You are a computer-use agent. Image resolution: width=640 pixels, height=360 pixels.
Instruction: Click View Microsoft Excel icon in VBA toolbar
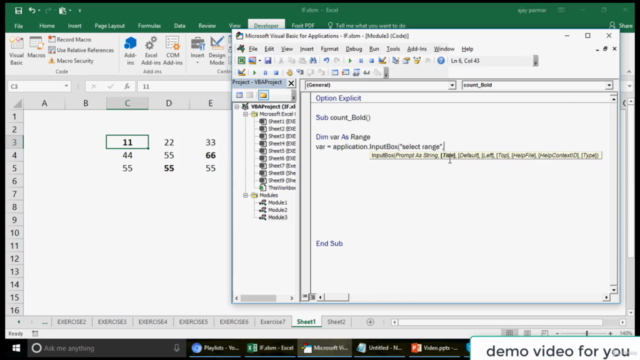[x=242, y=61]
